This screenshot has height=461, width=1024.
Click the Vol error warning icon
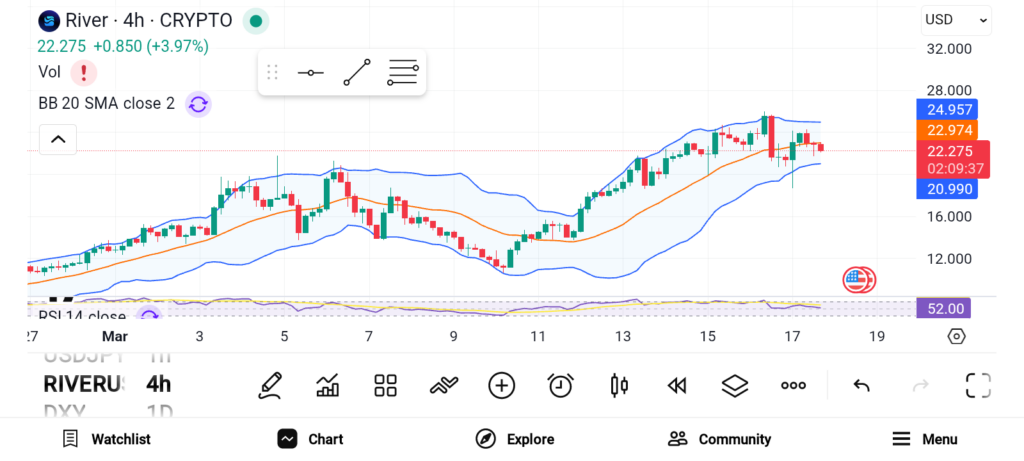point(84,72)
